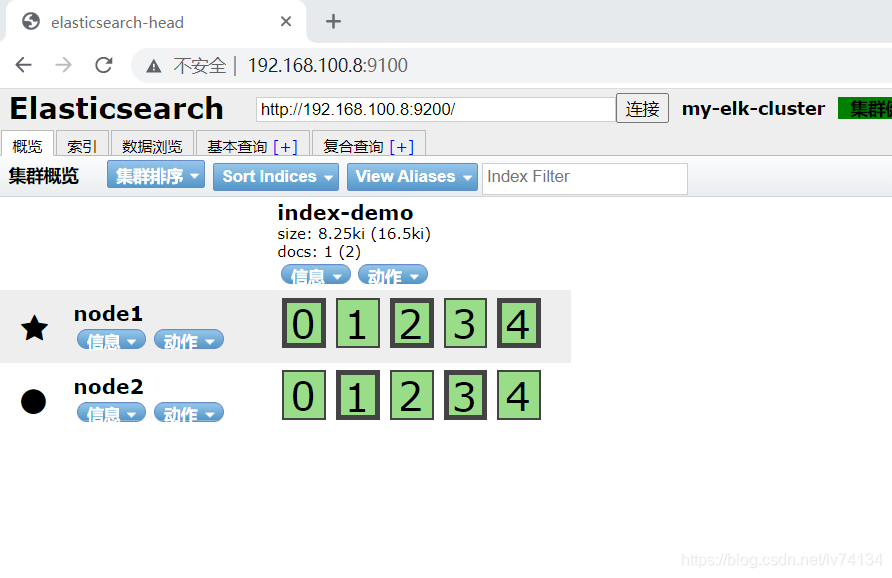Click the docs: 1 (2) text
Screen dimensions: 892x578
click(x=319, y=252)
